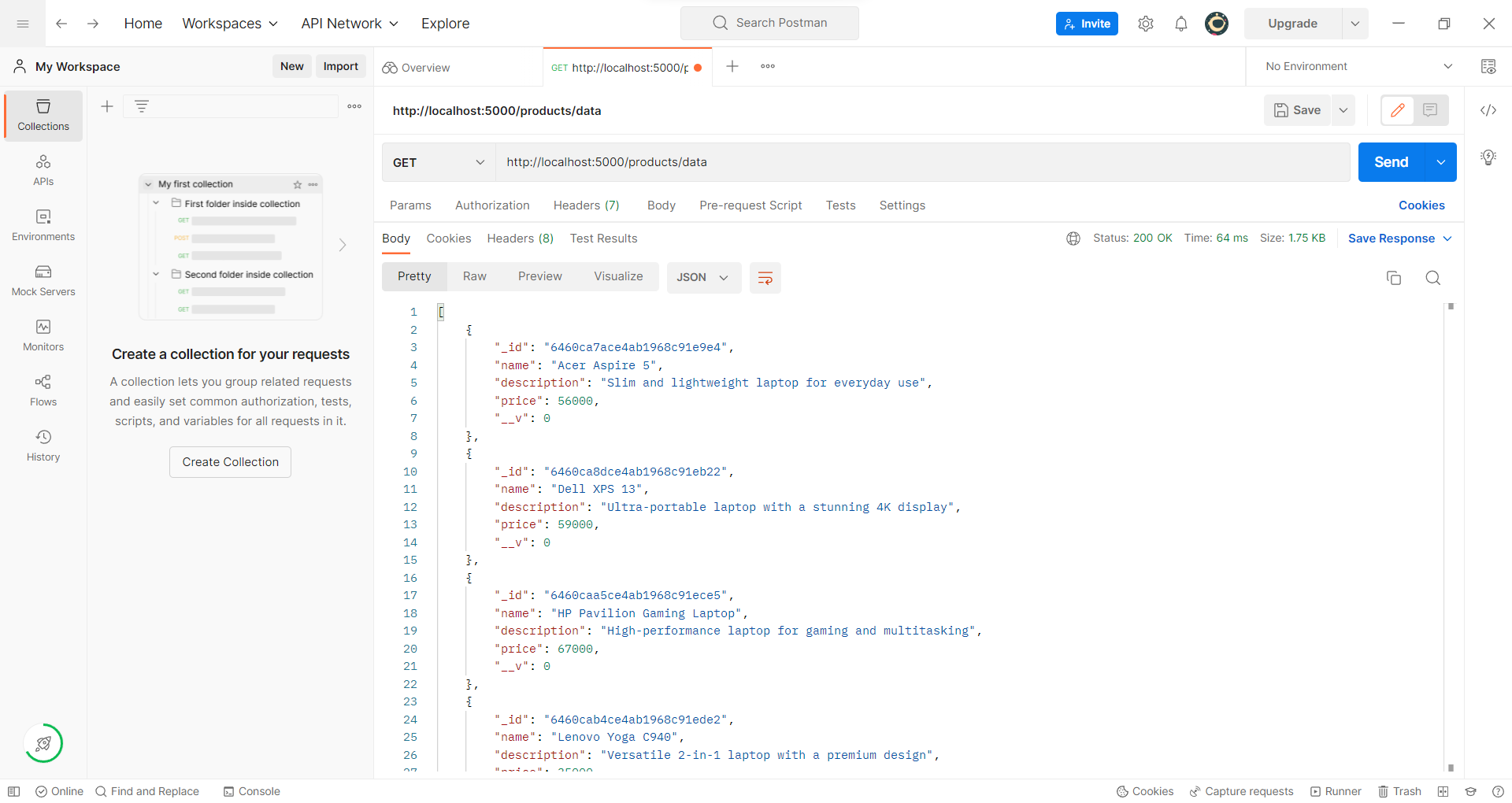The image size is (1512, 803).
Task: Open a new request tab with plus
Action: tap(732, 66)
